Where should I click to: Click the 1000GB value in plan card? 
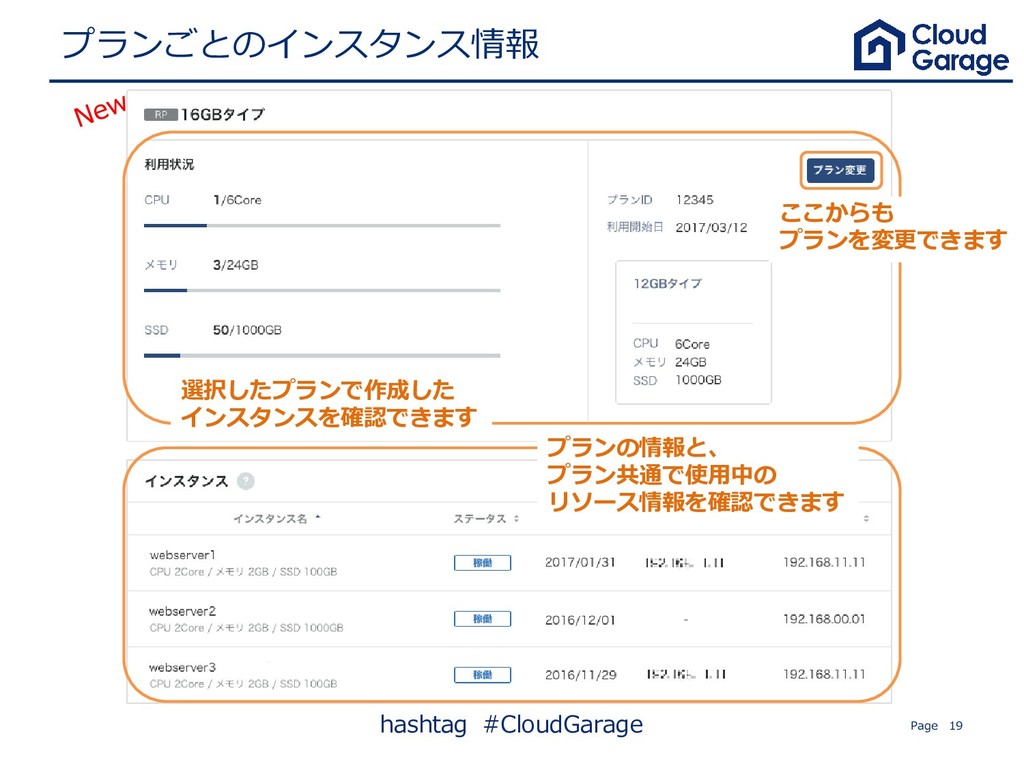tap(698, 380)
